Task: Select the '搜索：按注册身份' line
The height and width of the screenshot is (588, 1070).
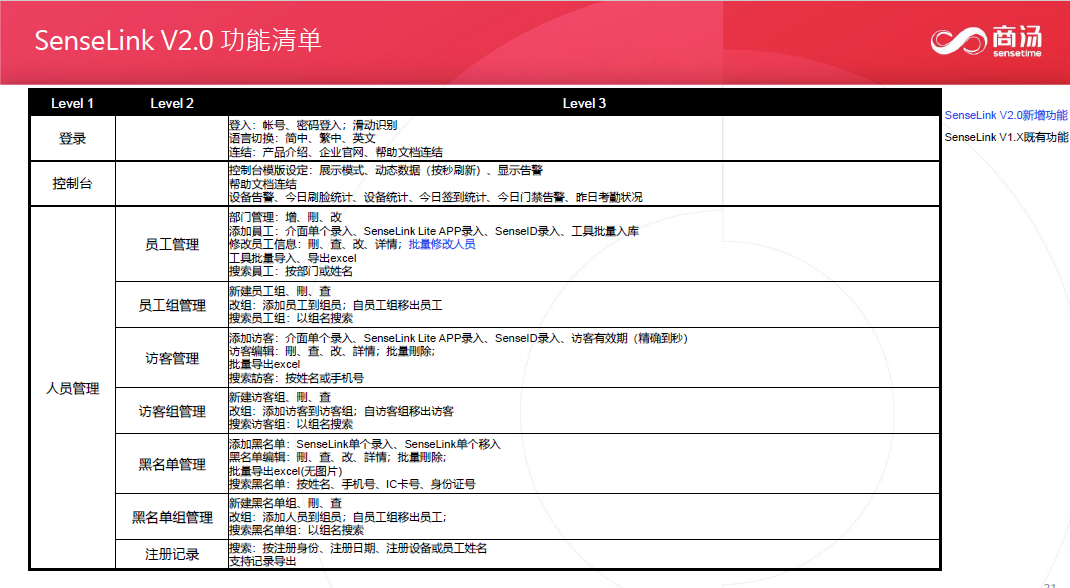Action: pos(358,548)
